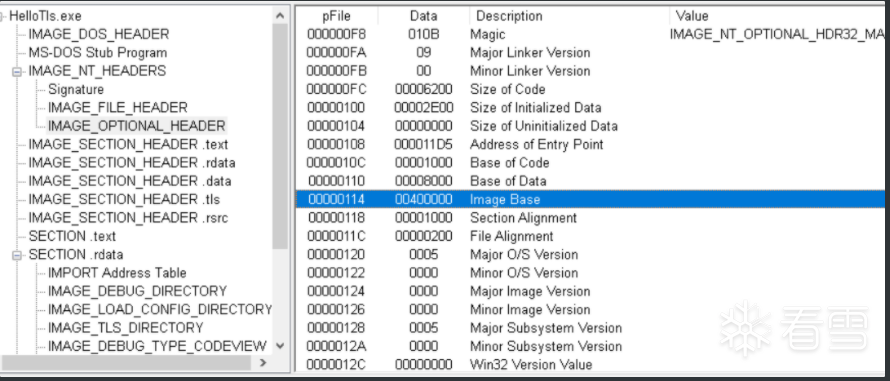Collapse the IMAGE_NT_HEADERS tree node
This screenshot has height=381, width=890.
17,72
